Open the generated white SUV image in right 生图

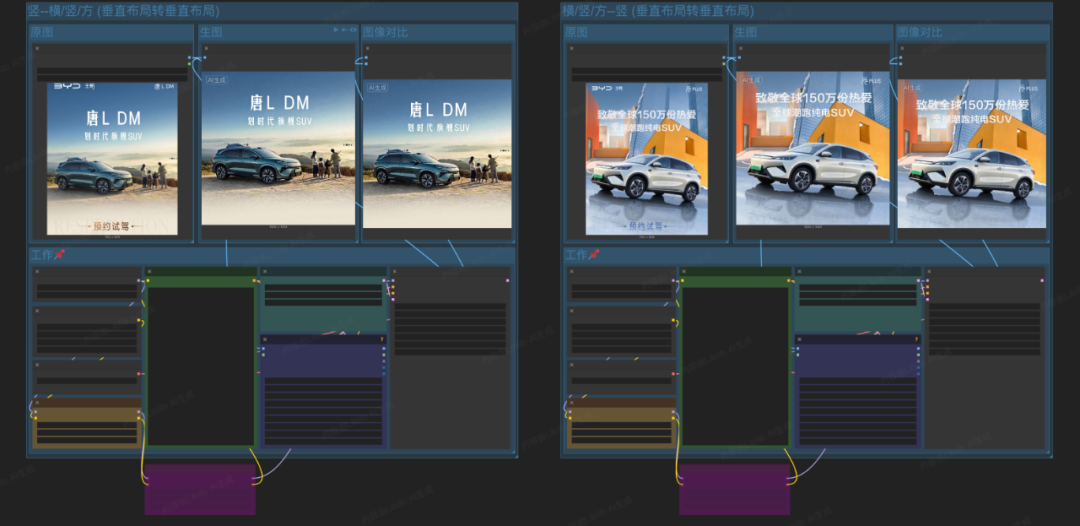pyautogui.click(x=813, y=148)
